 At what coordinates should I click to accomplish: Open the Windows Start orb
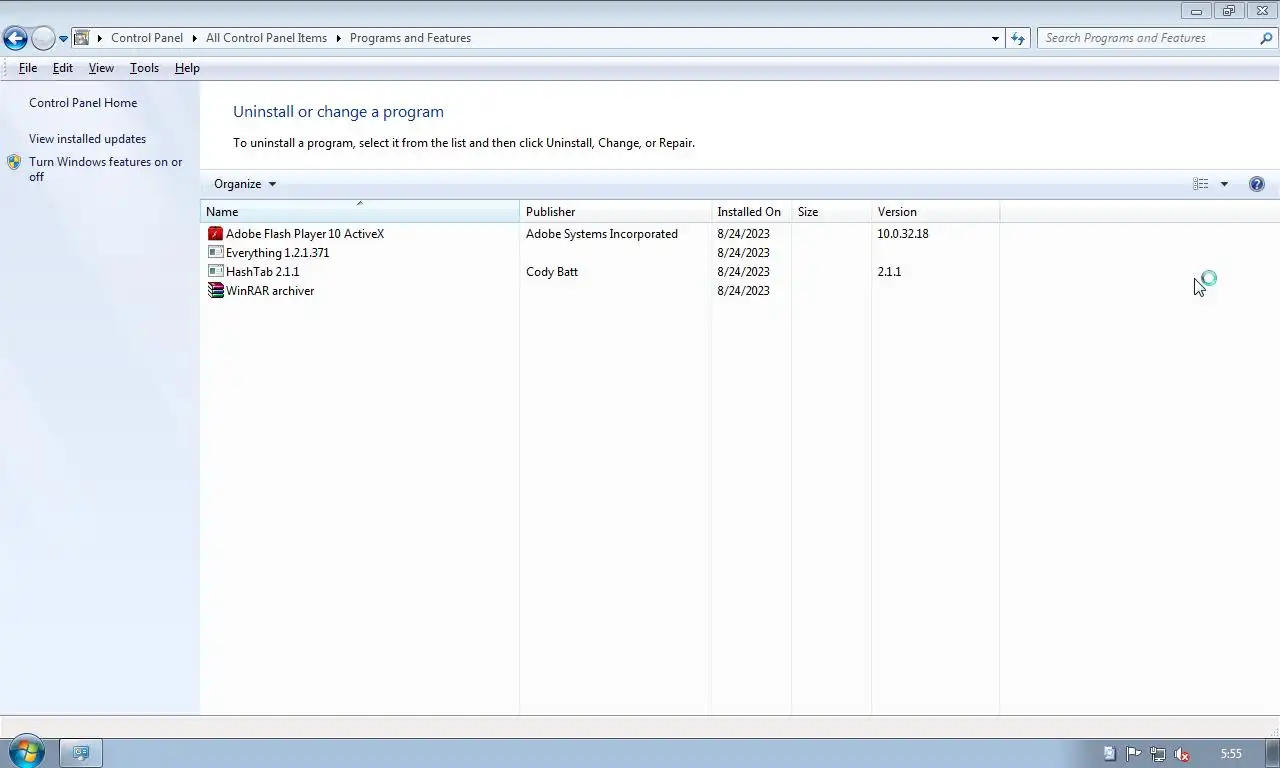coord(25,752)
